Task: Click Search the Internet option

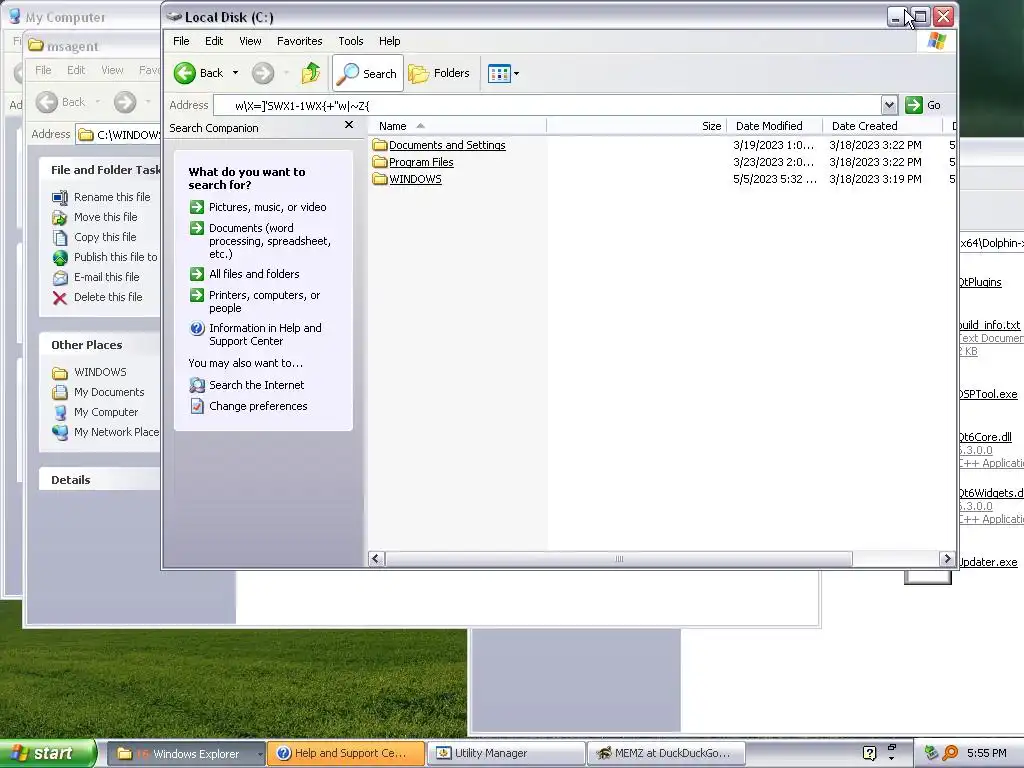Action: tap(257, 385)
